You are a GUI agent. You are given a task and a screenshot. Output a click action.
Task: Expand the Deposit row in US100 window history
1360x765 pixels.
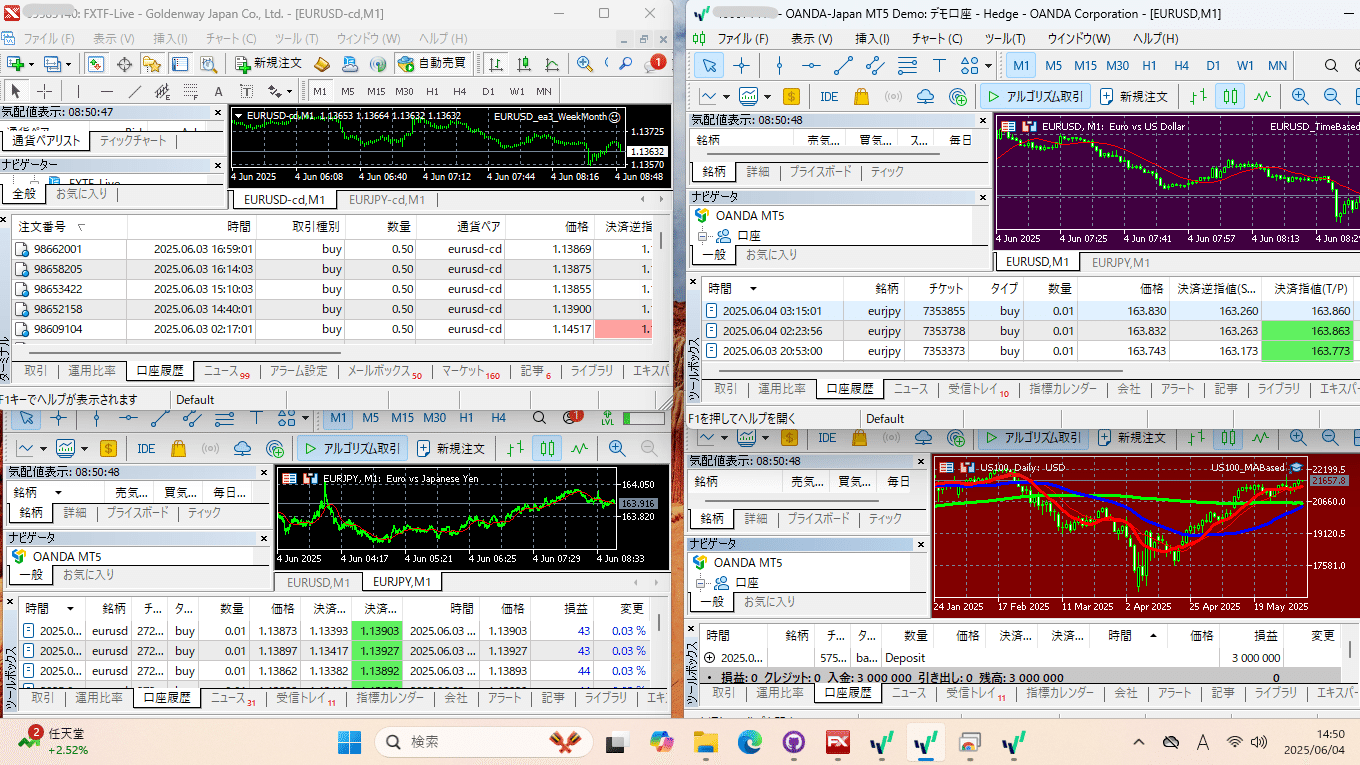point(710,658)
